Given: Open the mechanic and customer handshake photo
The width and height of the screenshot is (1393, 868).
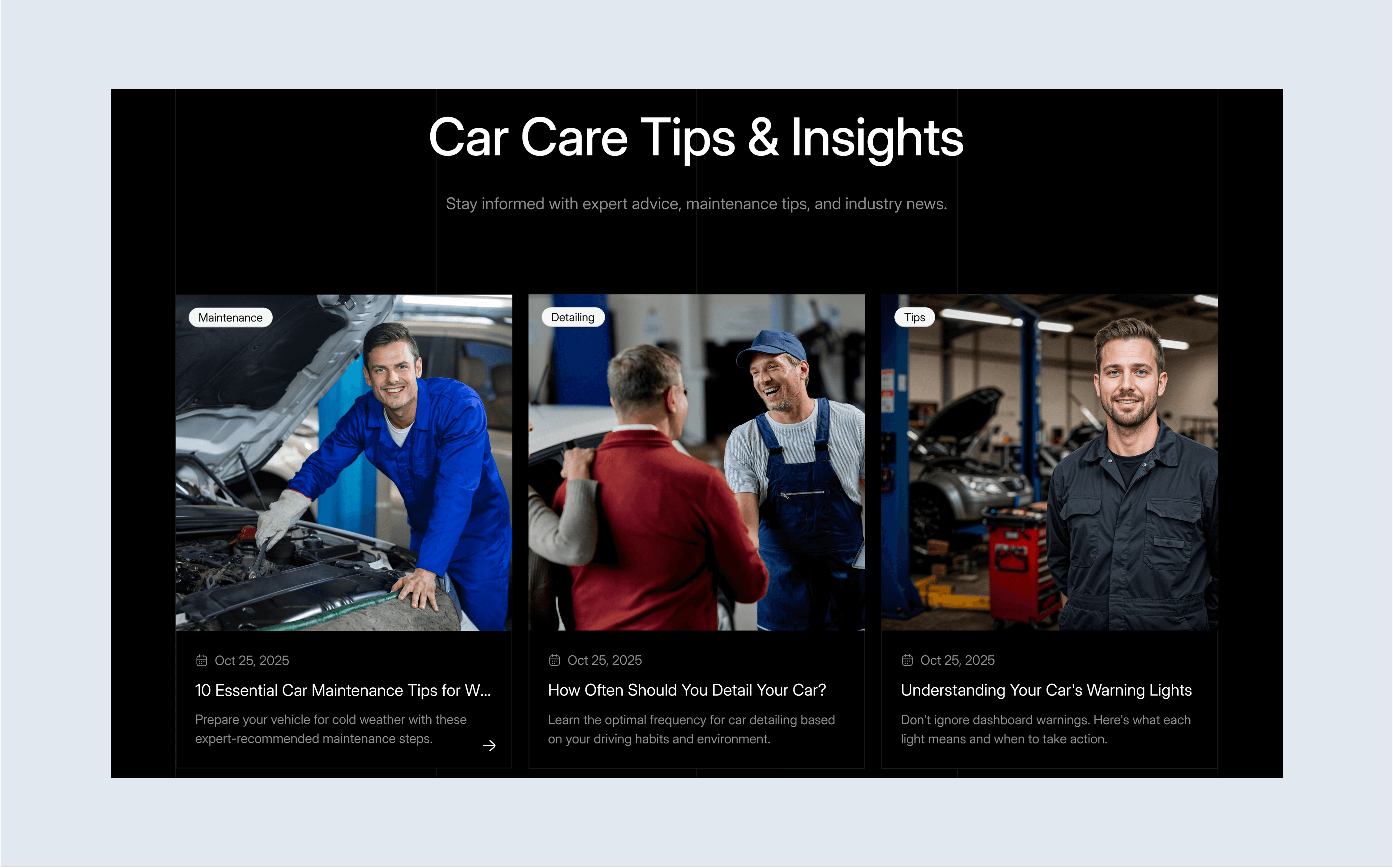Looking at the screenshot, I should 696,463.
